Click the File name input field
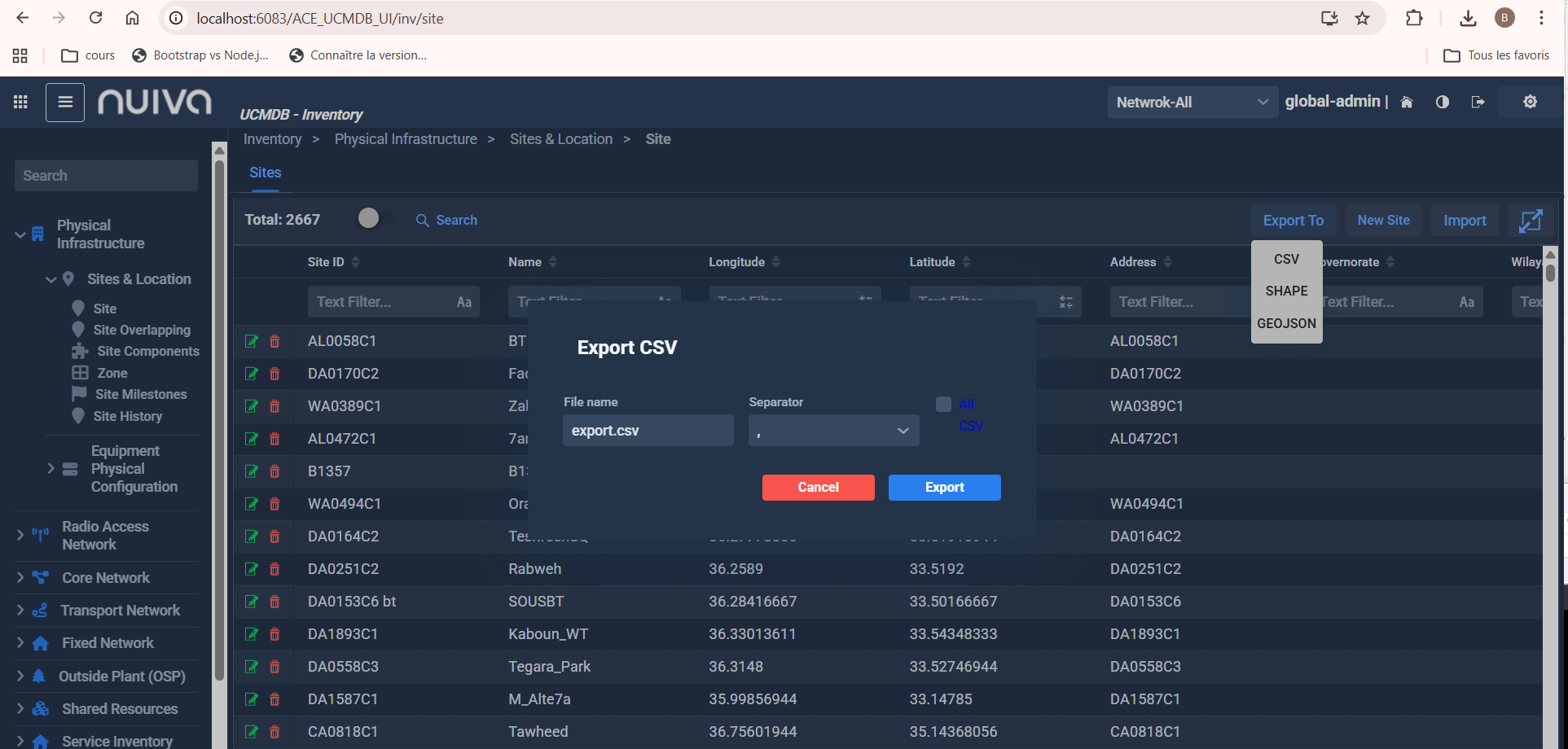This screenshot has height=749, width=1568. click(648, 431)
